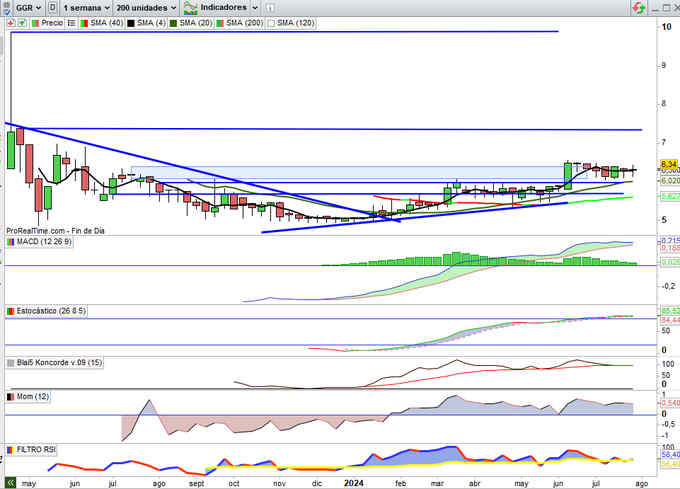Click the Indicadores chart icon
680x489 pixels.
tap(190, 8)
